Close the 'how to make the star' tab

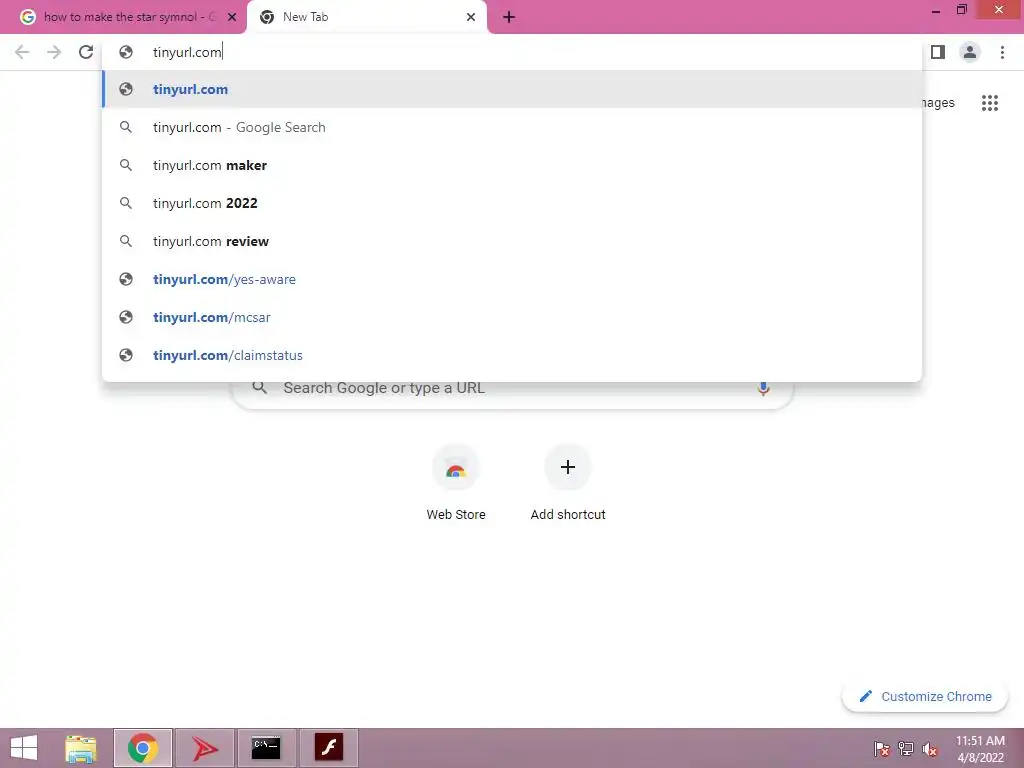pos(232,17)
